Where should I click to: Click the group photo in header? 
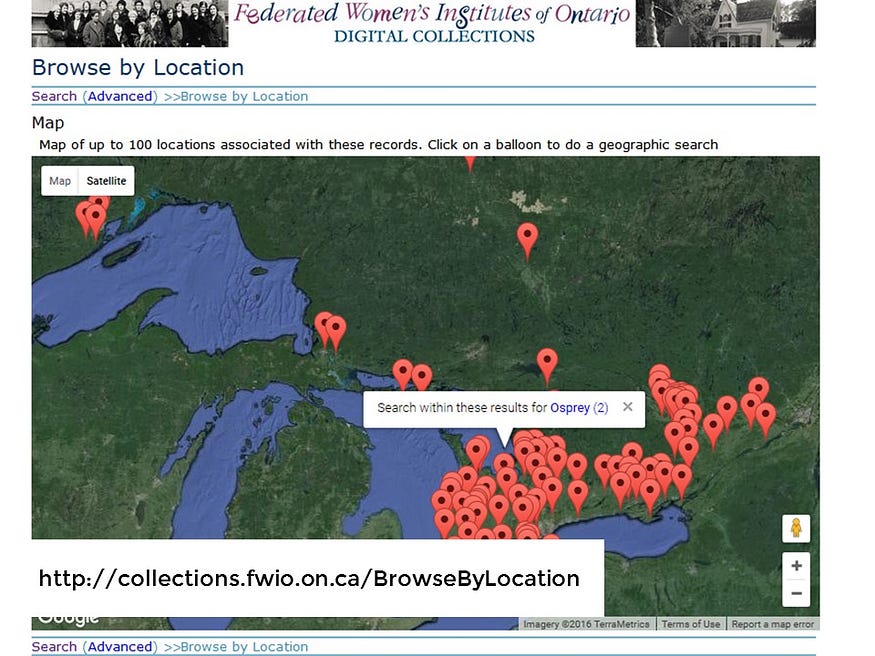(x=130, y=23)
